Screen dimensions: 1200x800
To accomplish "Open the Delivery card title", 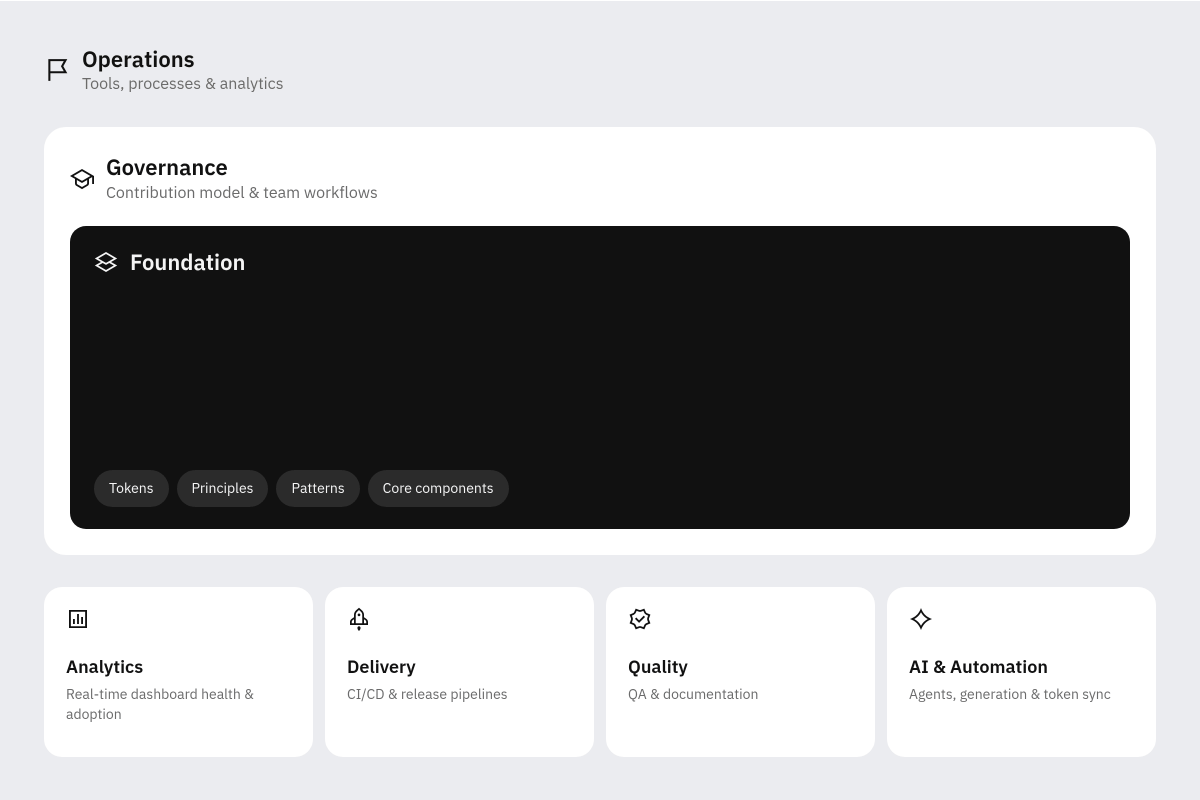I will tap(381, 667).
